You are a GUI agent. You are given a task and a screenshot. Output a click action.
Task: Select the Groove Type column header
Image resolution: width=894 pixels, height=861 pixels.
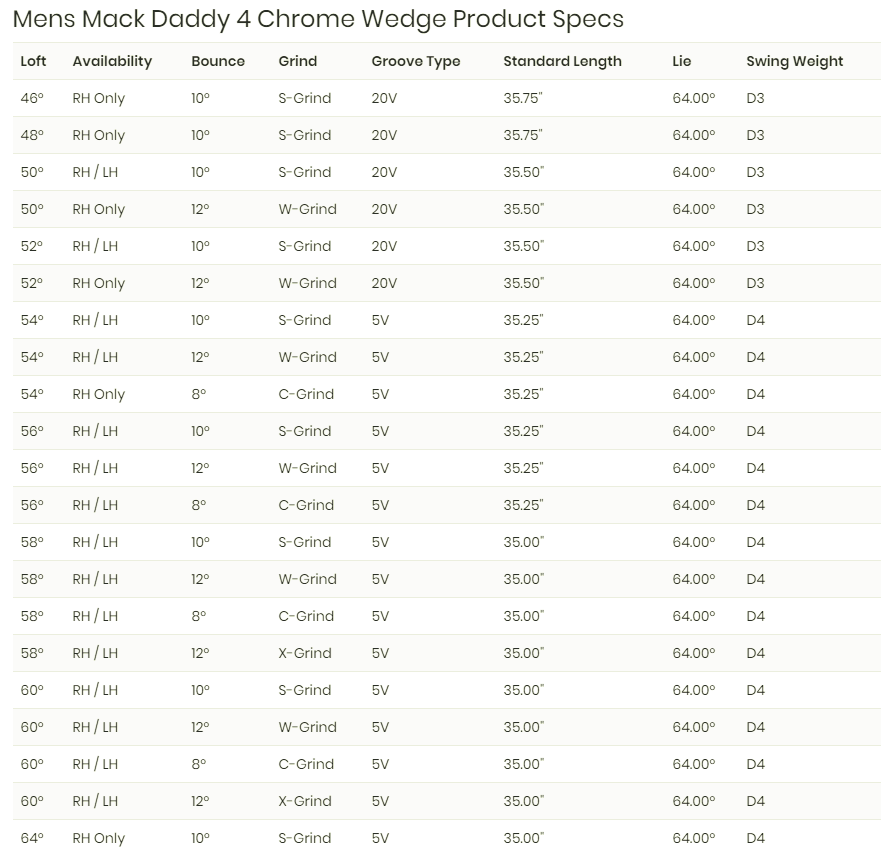pos(416,61)
